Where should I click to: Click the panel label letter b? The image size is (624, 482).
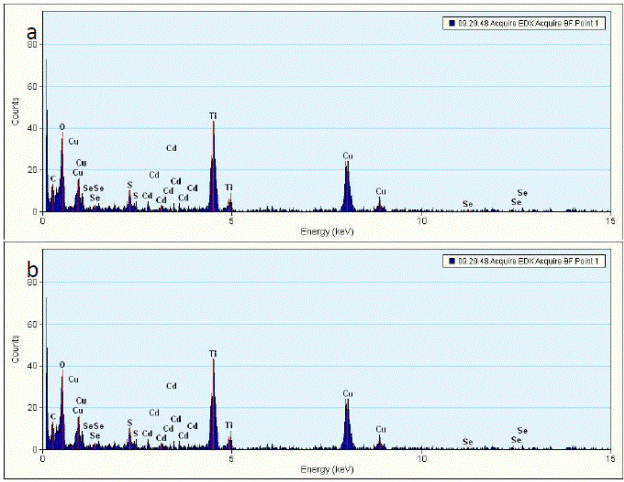pyautogui.click(x=32, y=271)
